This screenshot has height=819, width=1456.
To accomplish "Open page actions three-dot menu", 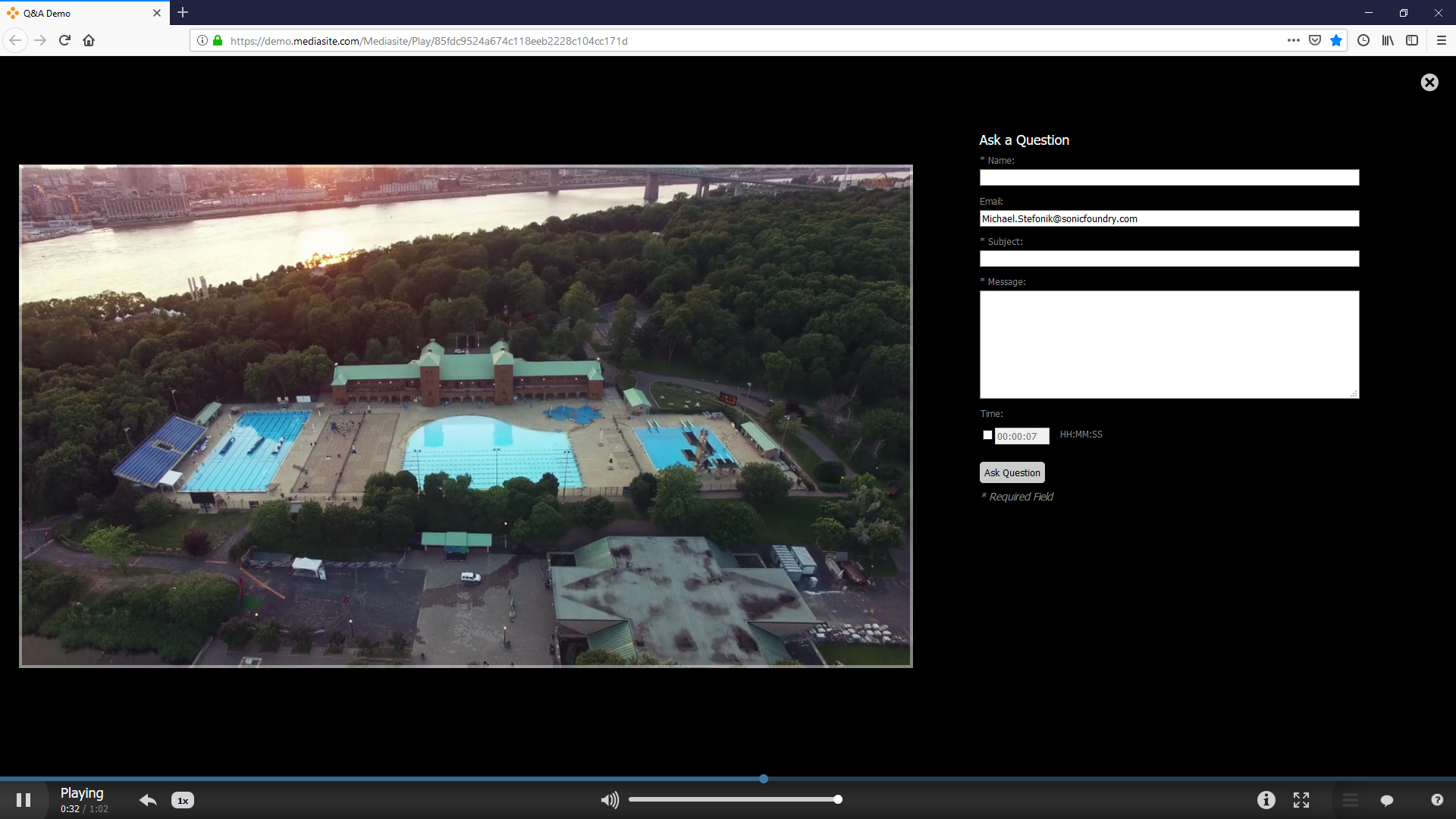I will click(1294, 40).
